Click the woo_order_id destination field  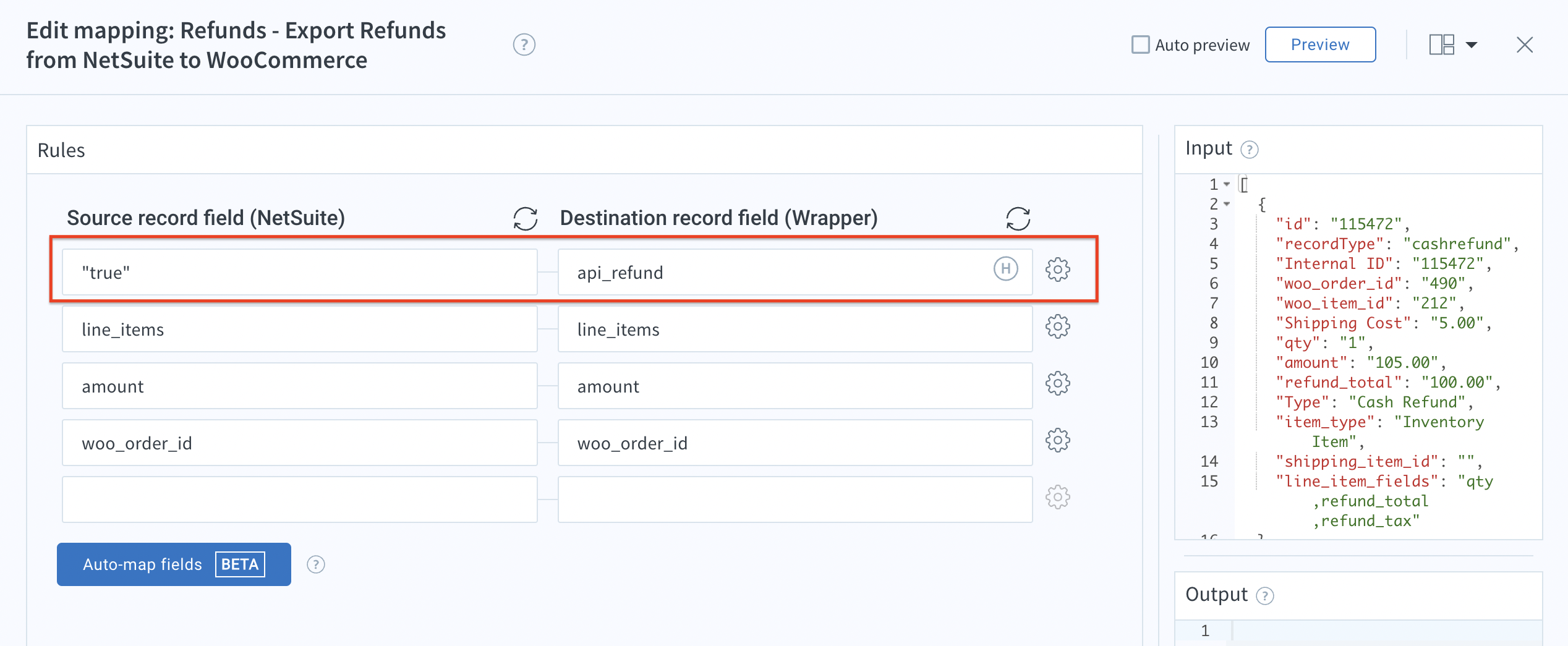(795, 443)
